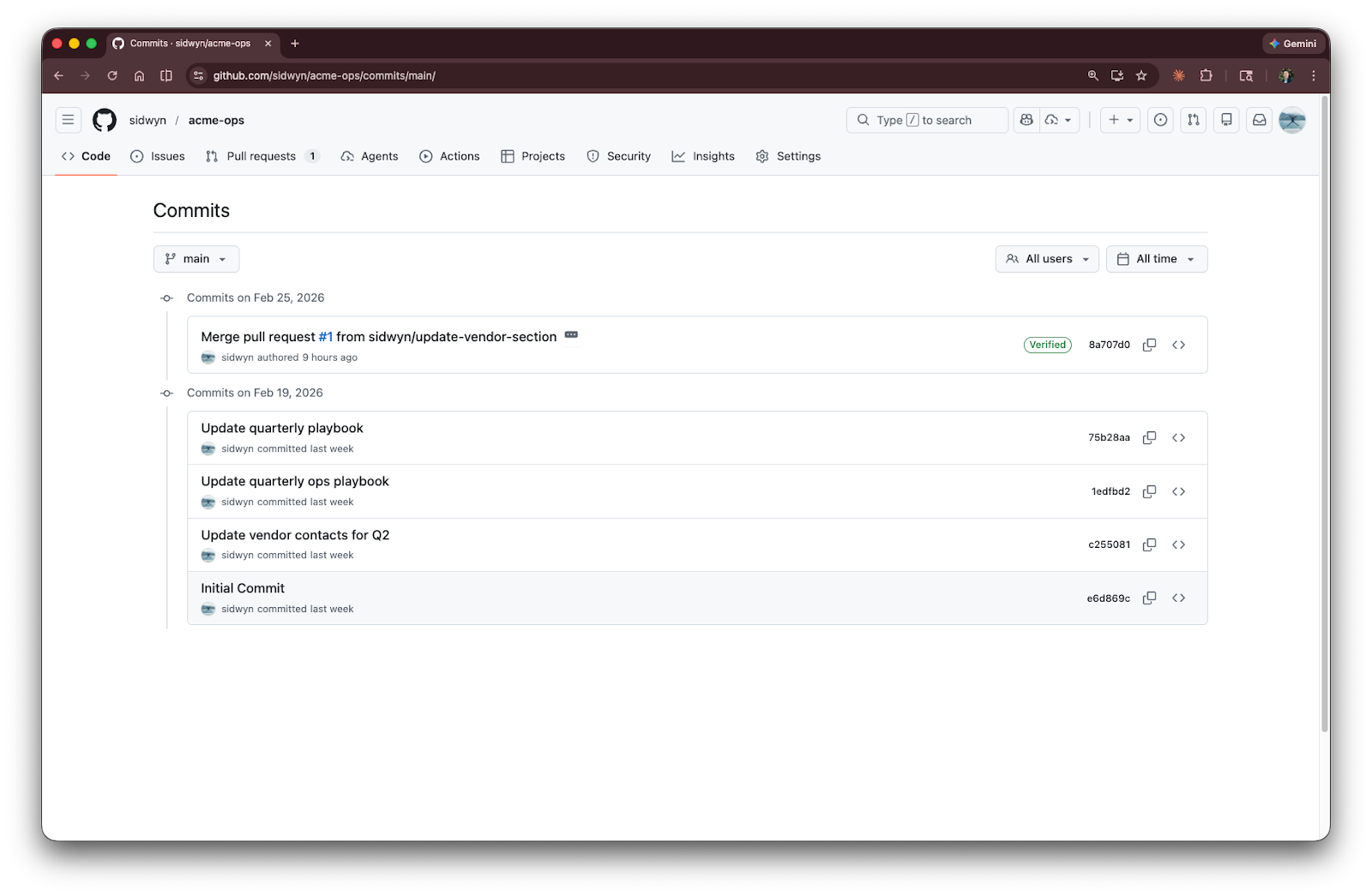This screenshot has width=1372, height=896.
Task: Open pull requests shortcut icon in header
Action: tap(1194, 120)
